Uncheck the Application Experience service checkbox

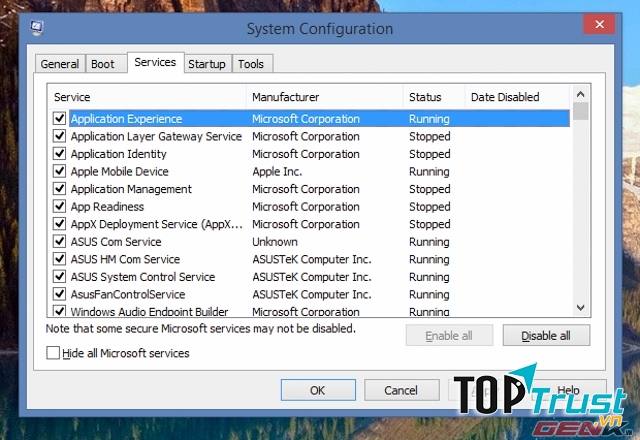59,119
